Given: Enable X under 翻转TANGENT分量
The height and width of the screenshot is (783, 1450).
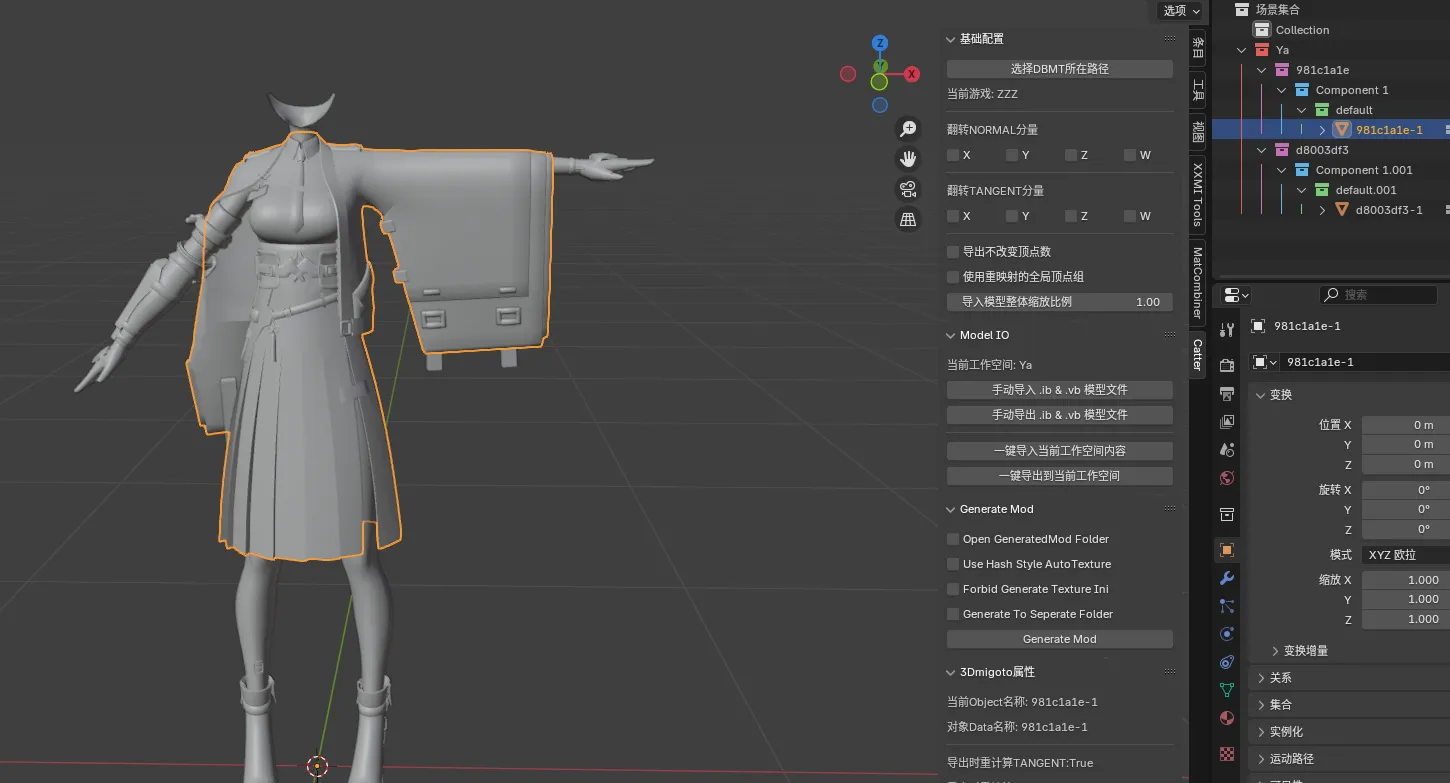Looking at the screenshot, I should pos(953,216).
